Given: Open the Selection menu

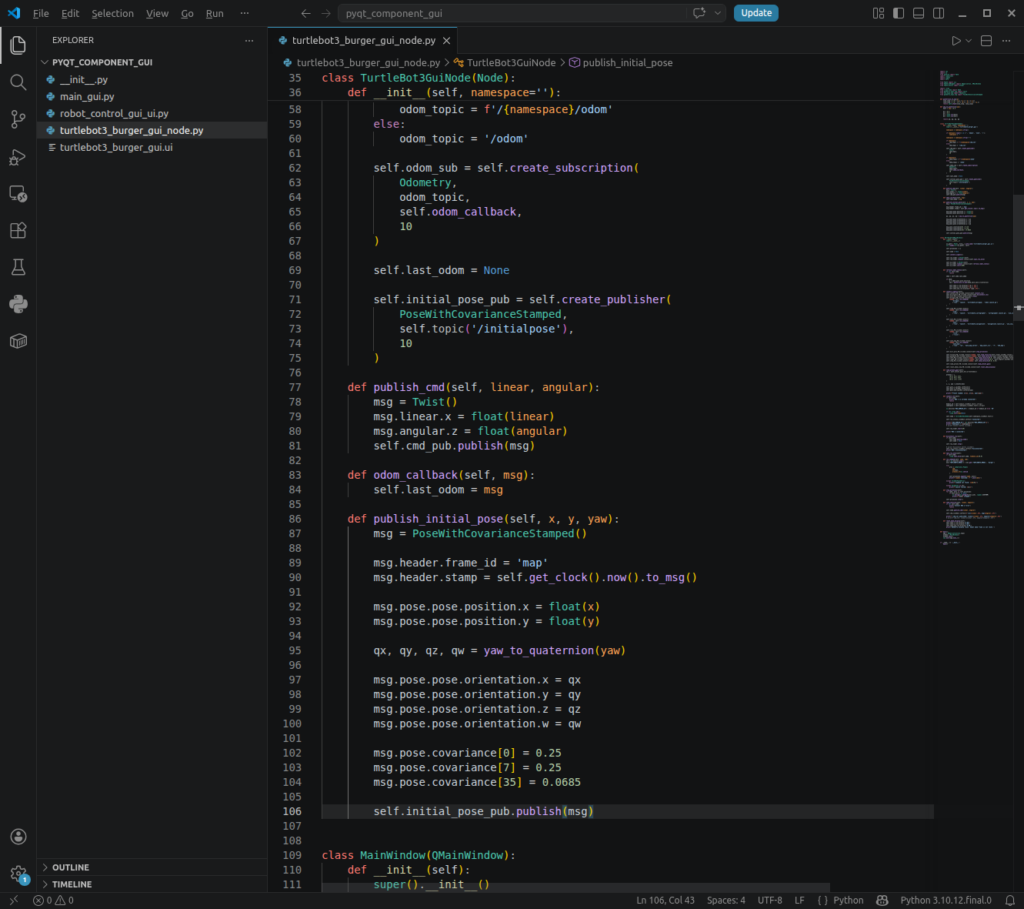Looking at the screenshot, I should (x=112, y=13).
